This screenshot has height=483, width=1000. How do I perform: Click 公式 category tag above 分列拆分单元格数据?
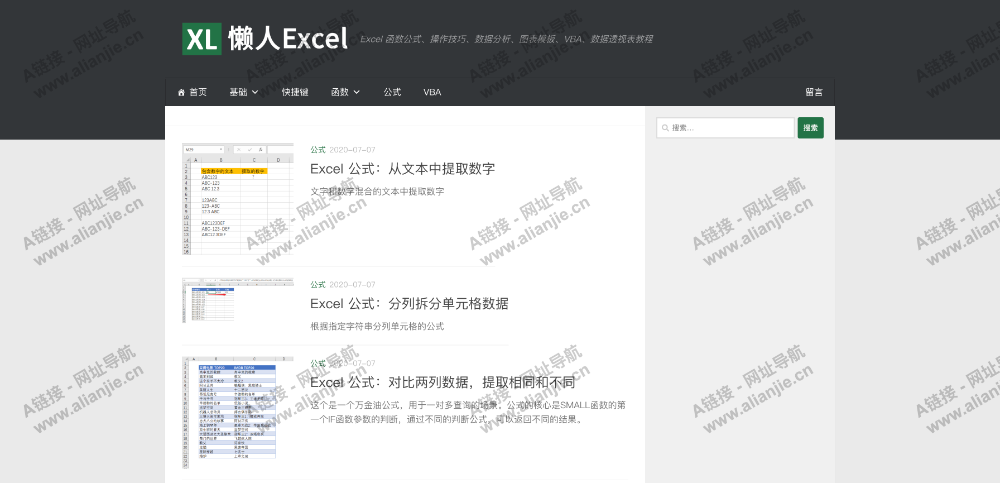318,285
